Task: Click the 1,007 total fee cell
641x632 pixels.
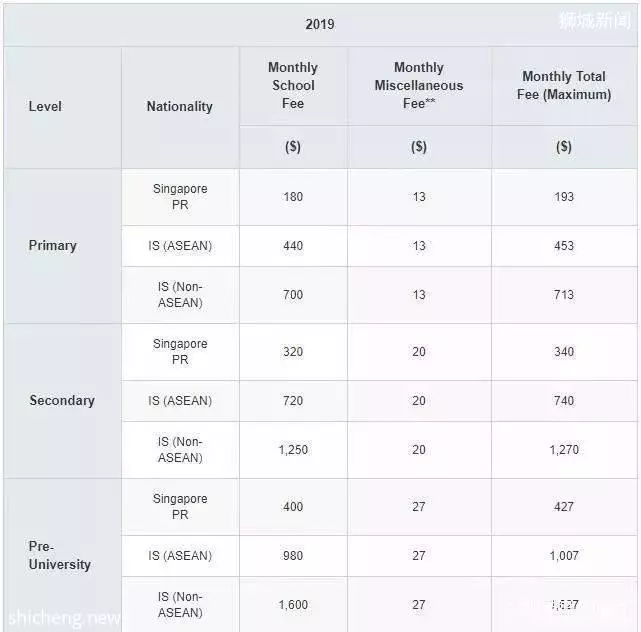Action: click(x=564, y=556)
